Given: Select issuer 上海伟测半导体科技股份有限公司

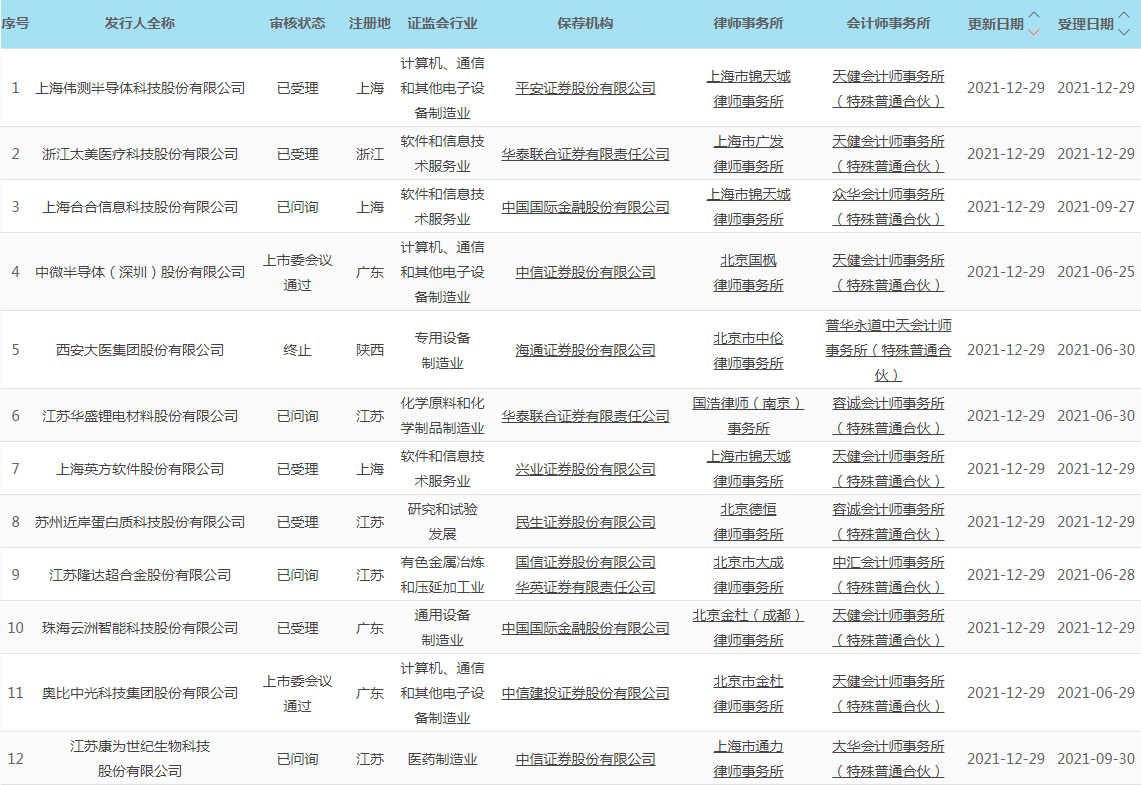Looking at the screenshot, I should click(x=140, y=88).
